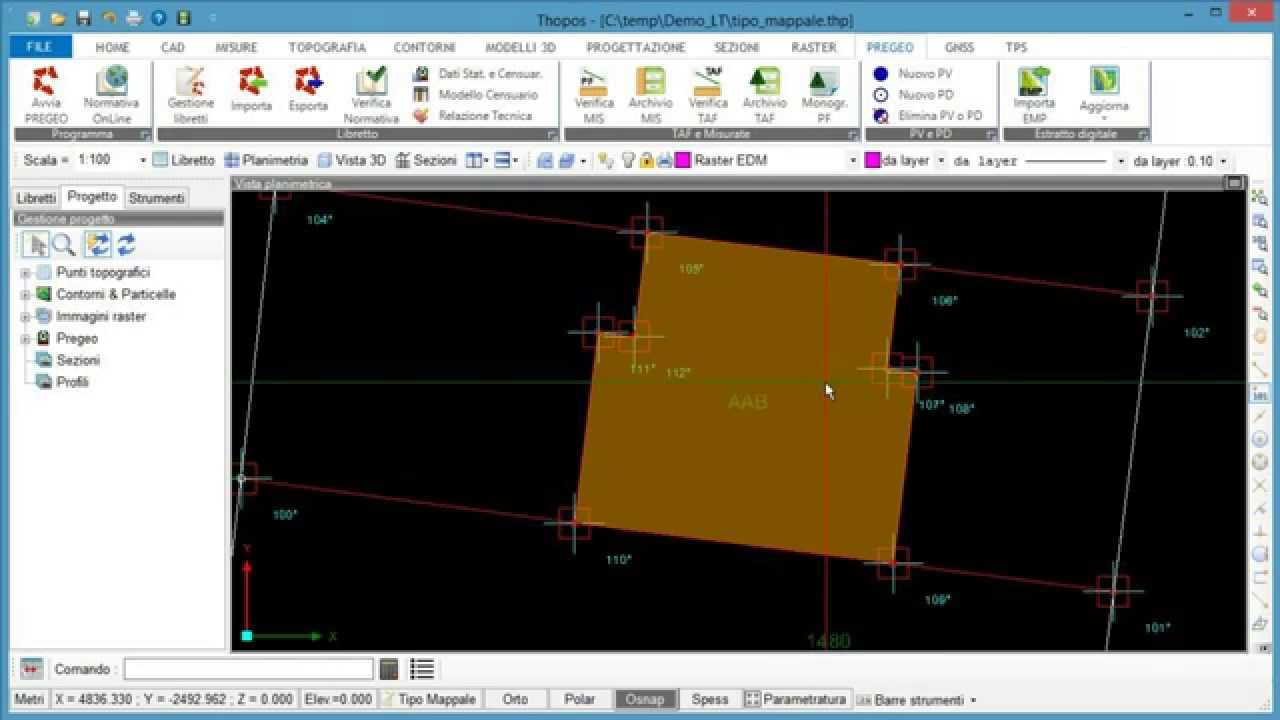The width and height of the screenshot is (1280, 720).
Task: Expand the Immagini raster node
Action: 25,317
